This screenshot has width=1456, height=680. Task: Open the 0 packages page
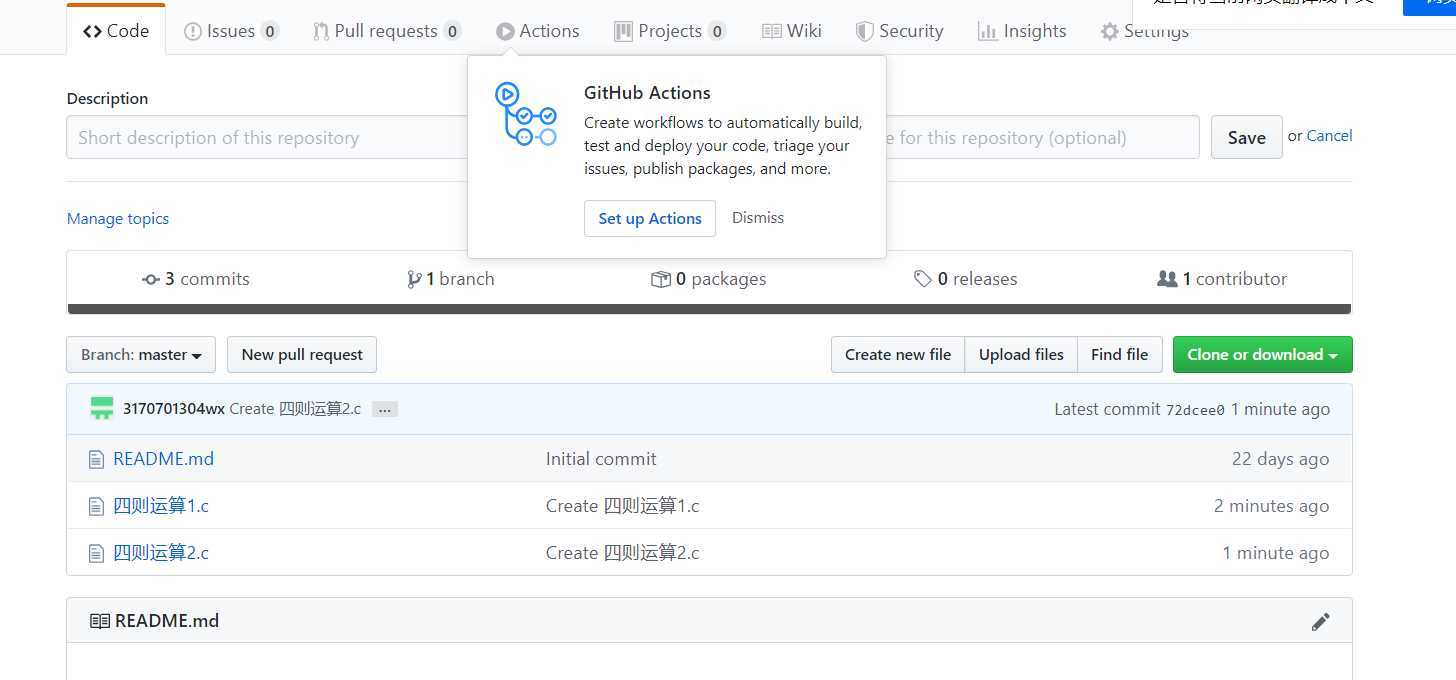(x=708, y=279)
